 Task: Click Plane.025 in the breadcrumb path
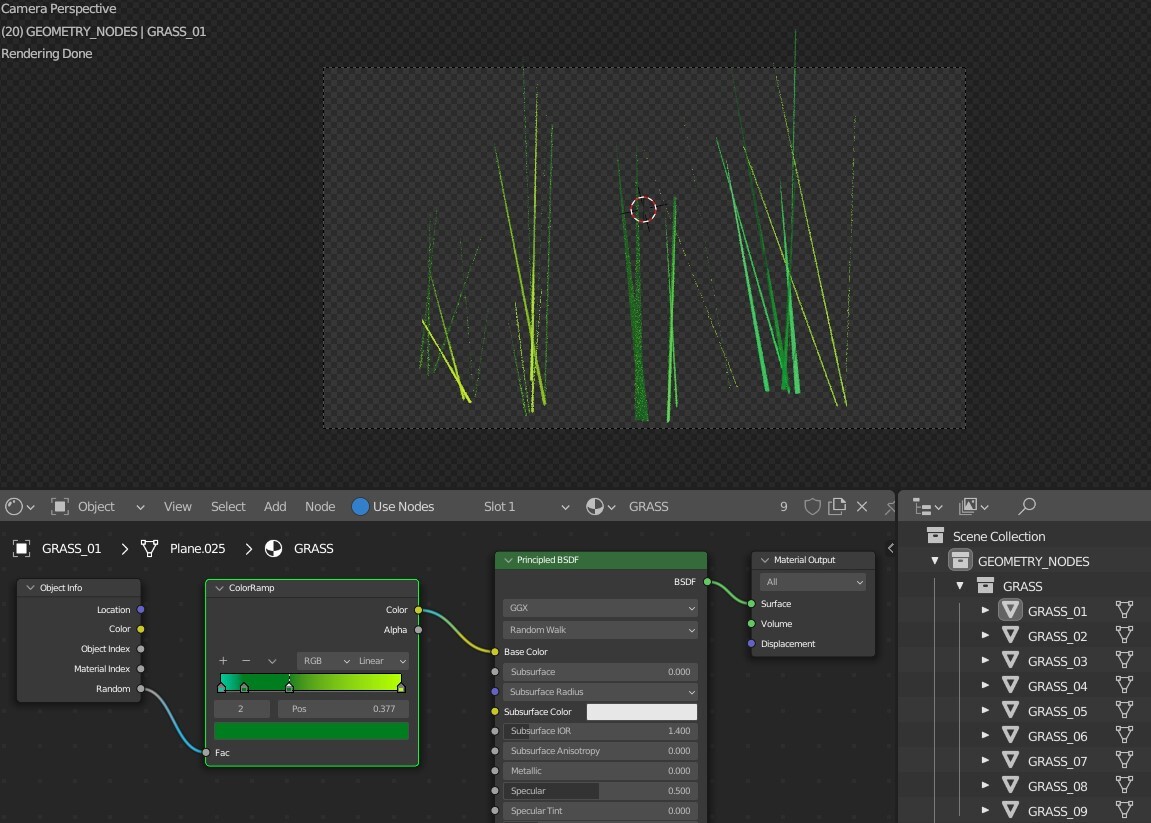pos(196,549)
